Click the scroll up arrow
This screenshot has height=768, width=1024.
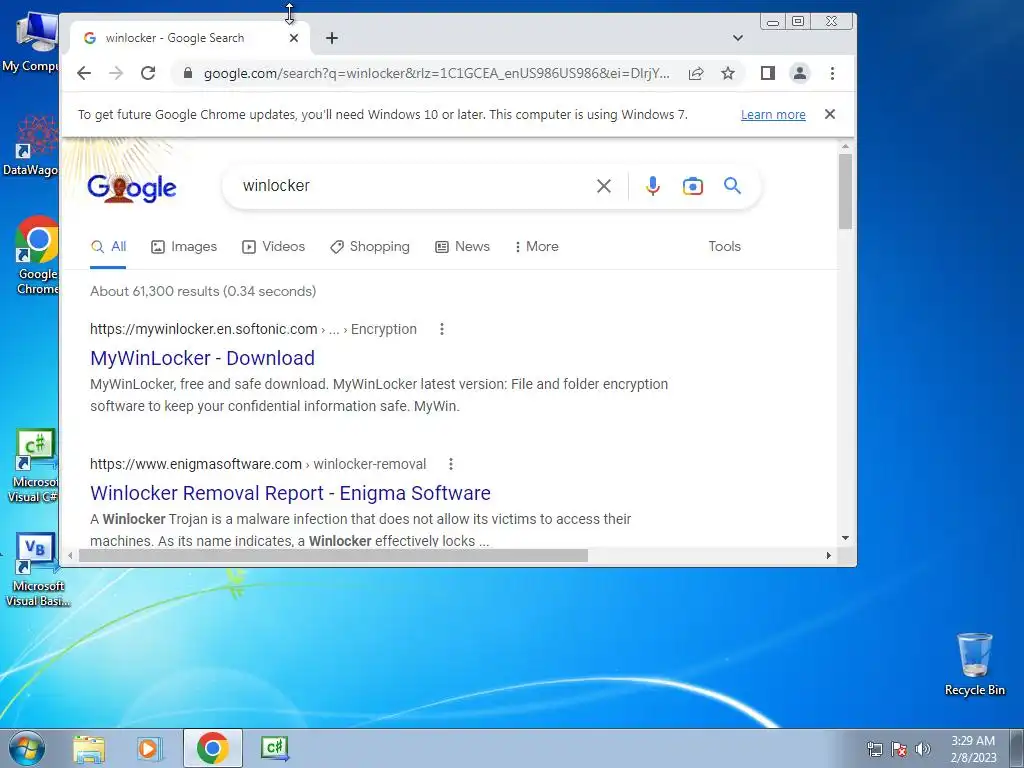846,147
